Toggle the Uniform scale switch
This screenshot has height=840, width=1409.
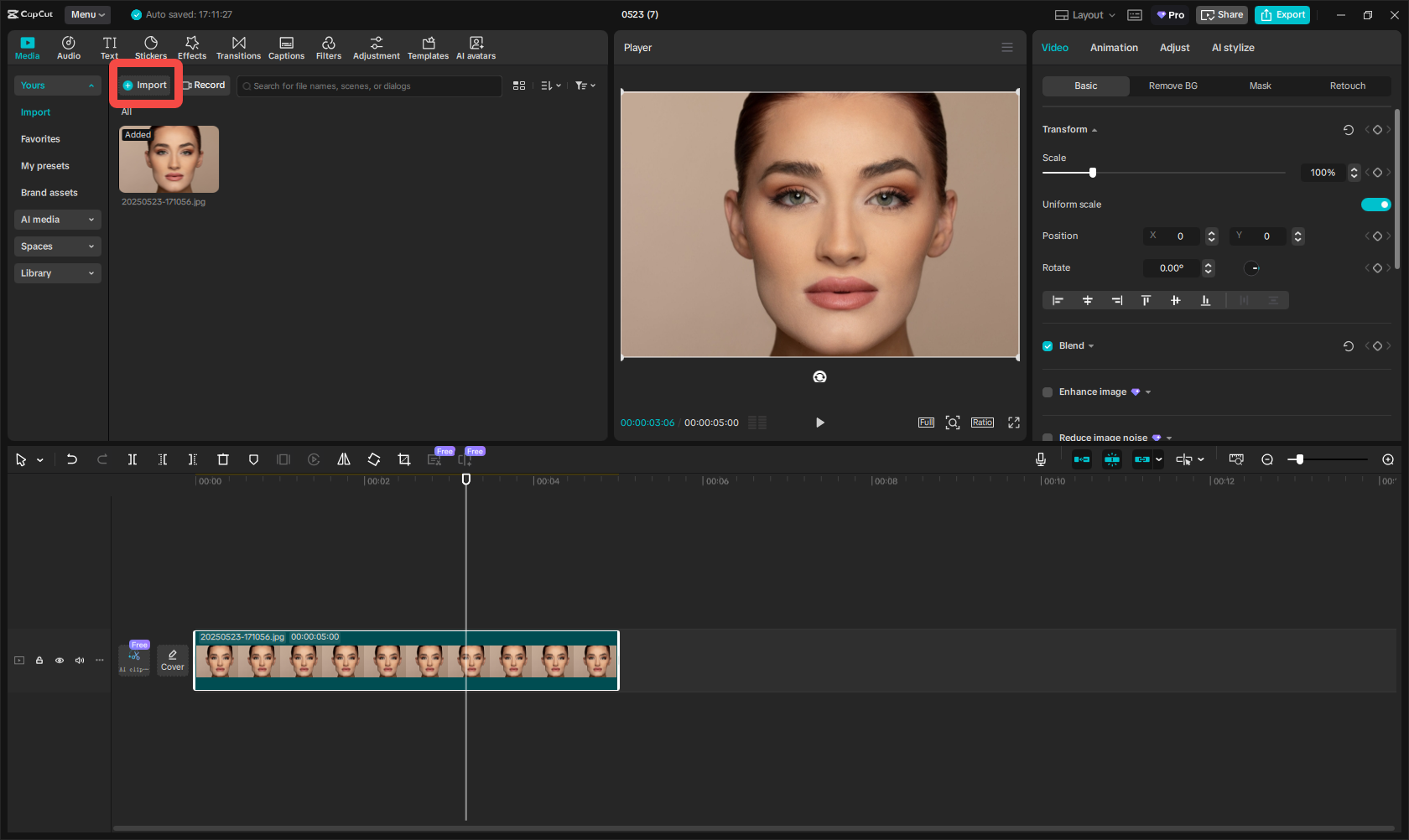(x=1375, y=205)
